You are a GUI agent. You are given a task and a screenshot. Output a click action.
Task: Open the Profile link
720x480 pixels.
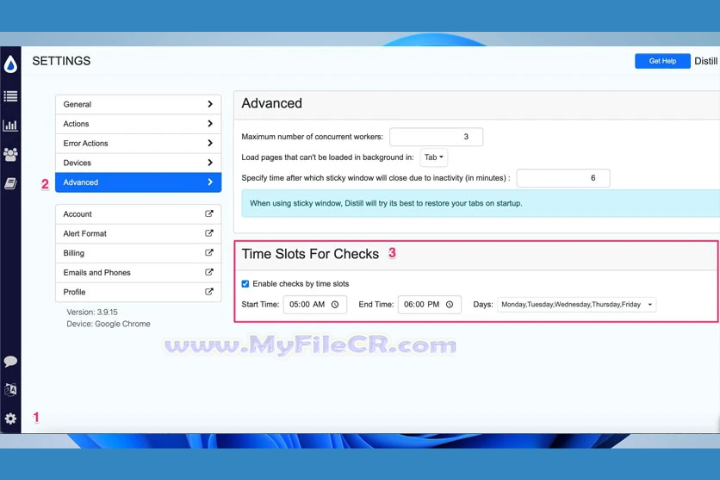click(138, 292)
